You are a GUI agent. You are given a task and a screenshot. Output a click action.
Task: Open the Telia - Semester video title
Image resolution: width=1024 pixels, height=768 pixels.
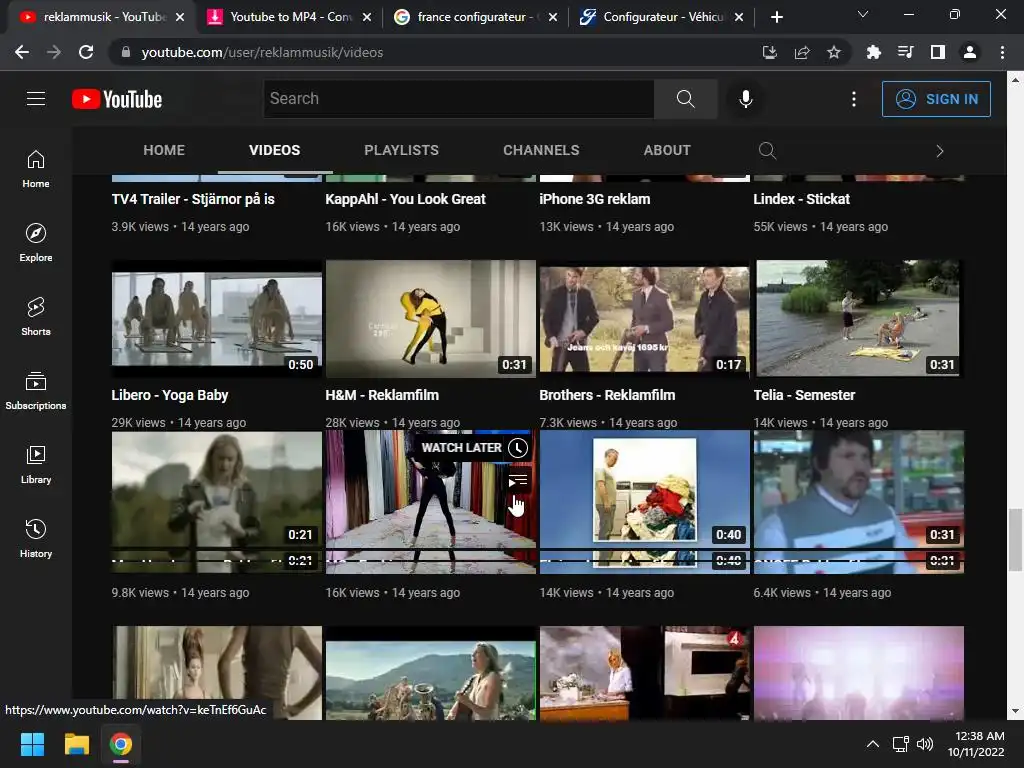point(804,395)
